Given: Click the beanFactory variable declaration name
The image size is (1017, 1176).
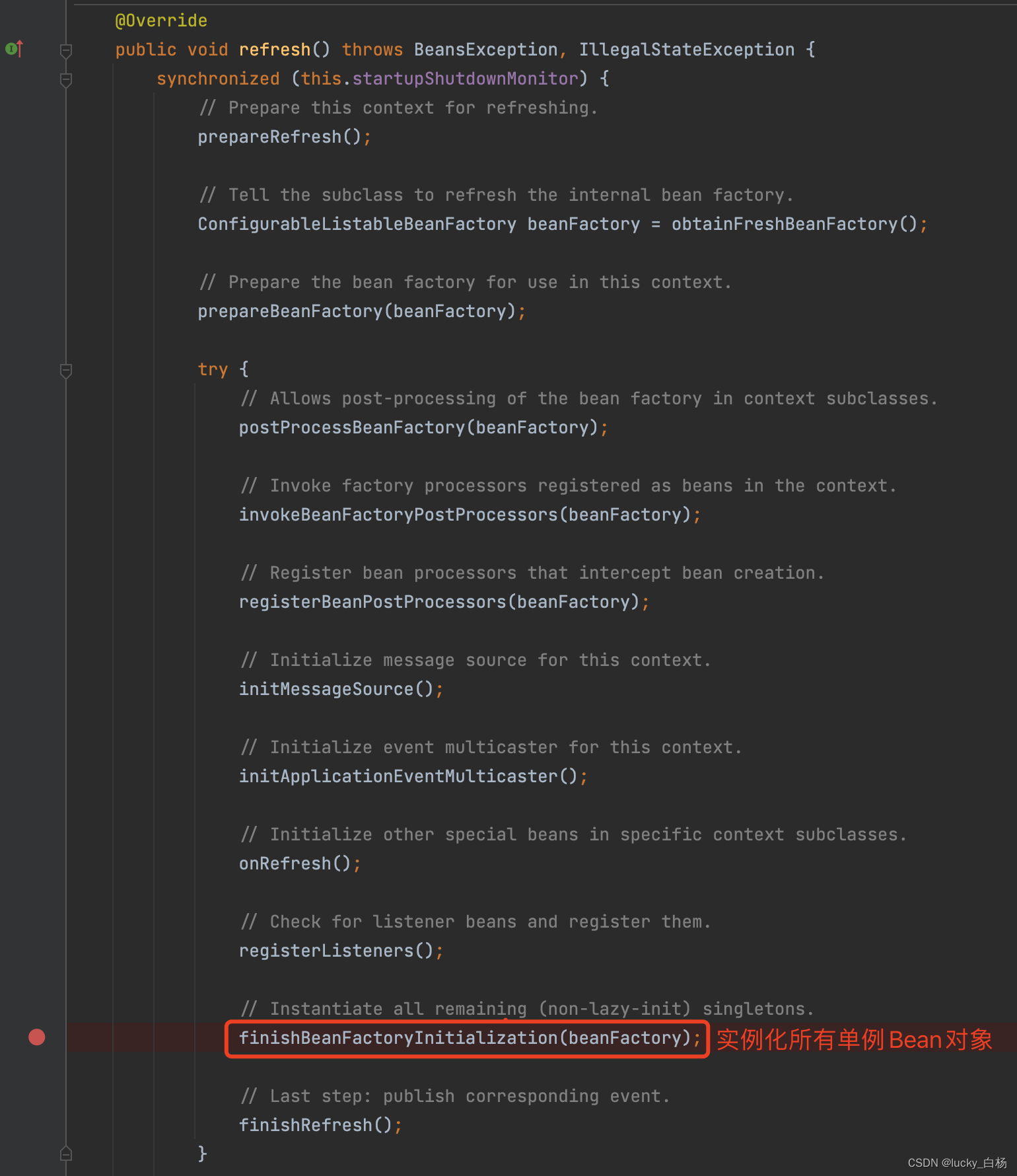Looking at the screenshot, I should [584, 224].
